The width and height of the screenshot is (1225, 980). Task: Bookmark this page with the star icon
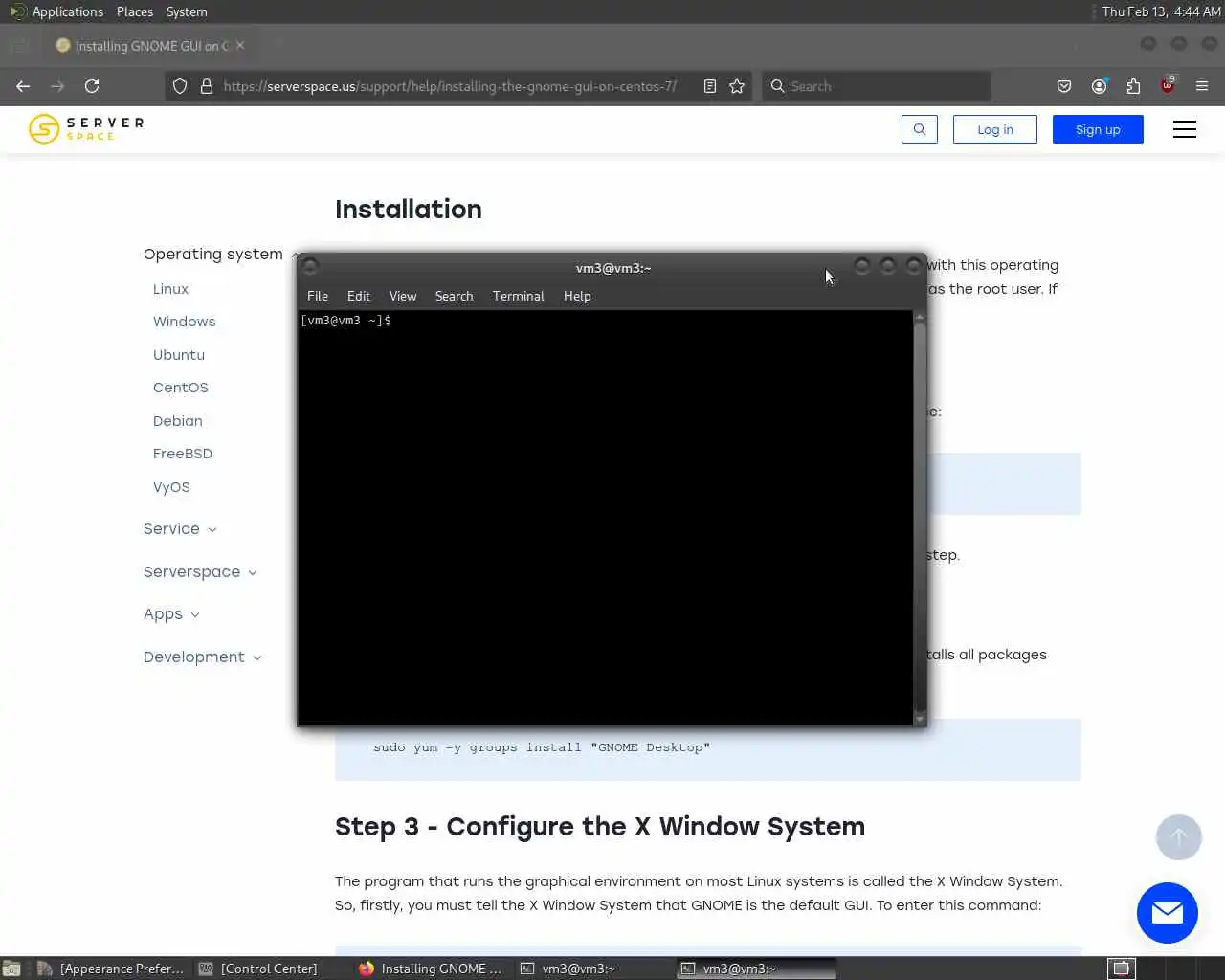[737, 86]
